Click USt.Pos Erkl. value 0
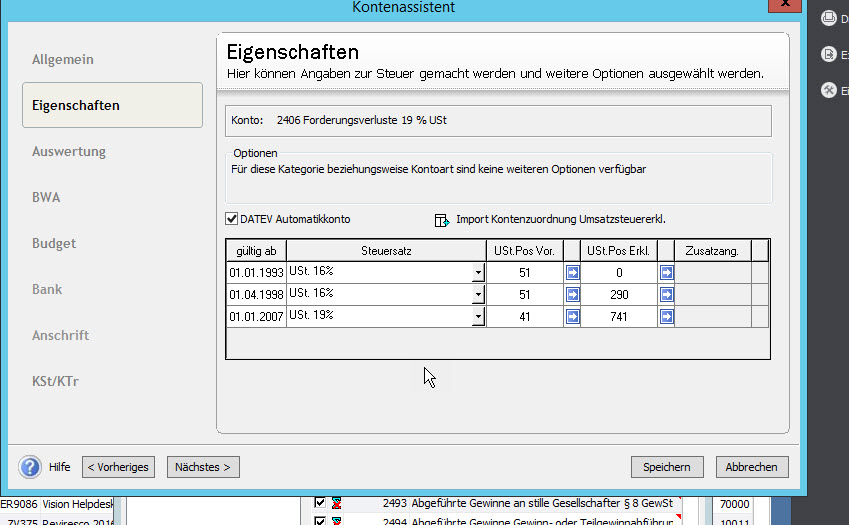The width and height of the screenshot is (849, 525). pyautogui.click(x=619, y=273)
